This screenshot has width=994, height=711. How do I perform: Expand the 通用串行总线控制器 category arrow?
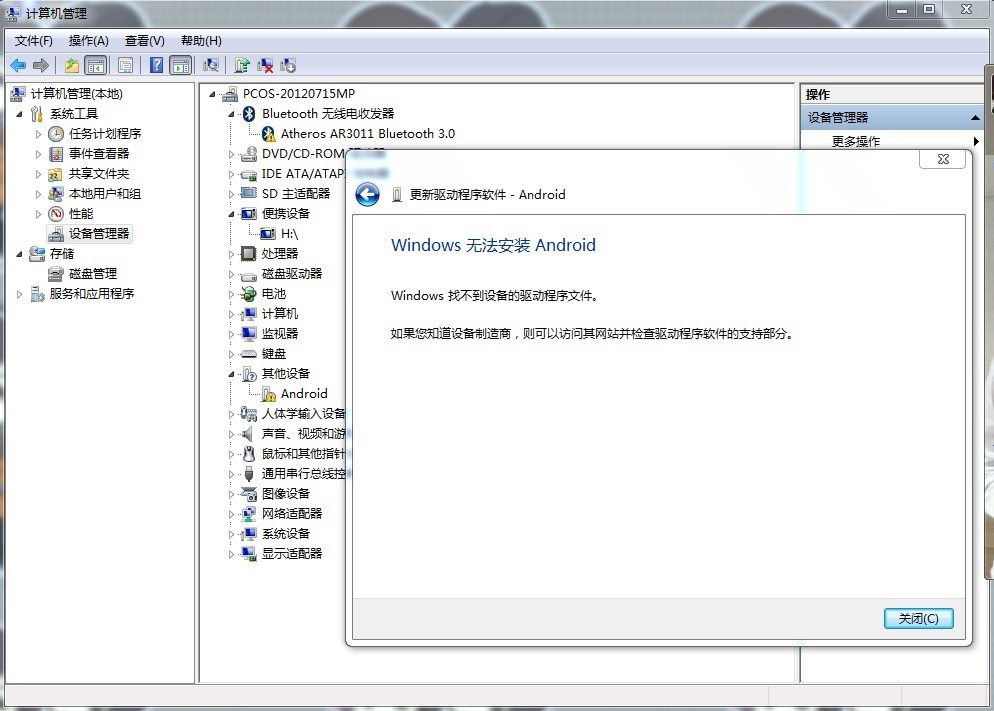coord(231,474)
